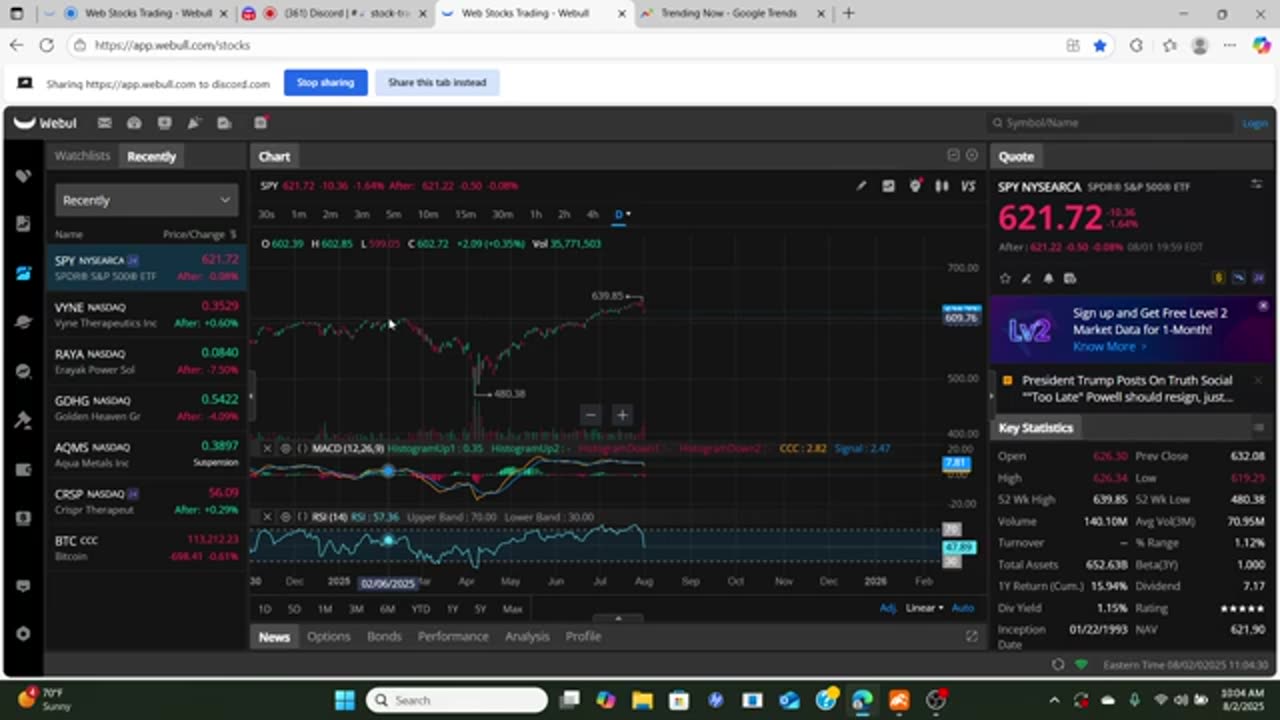This screenshot has height=720, width=1280.
Task: Open the Bonds tab
Action: tap(384, 636)
